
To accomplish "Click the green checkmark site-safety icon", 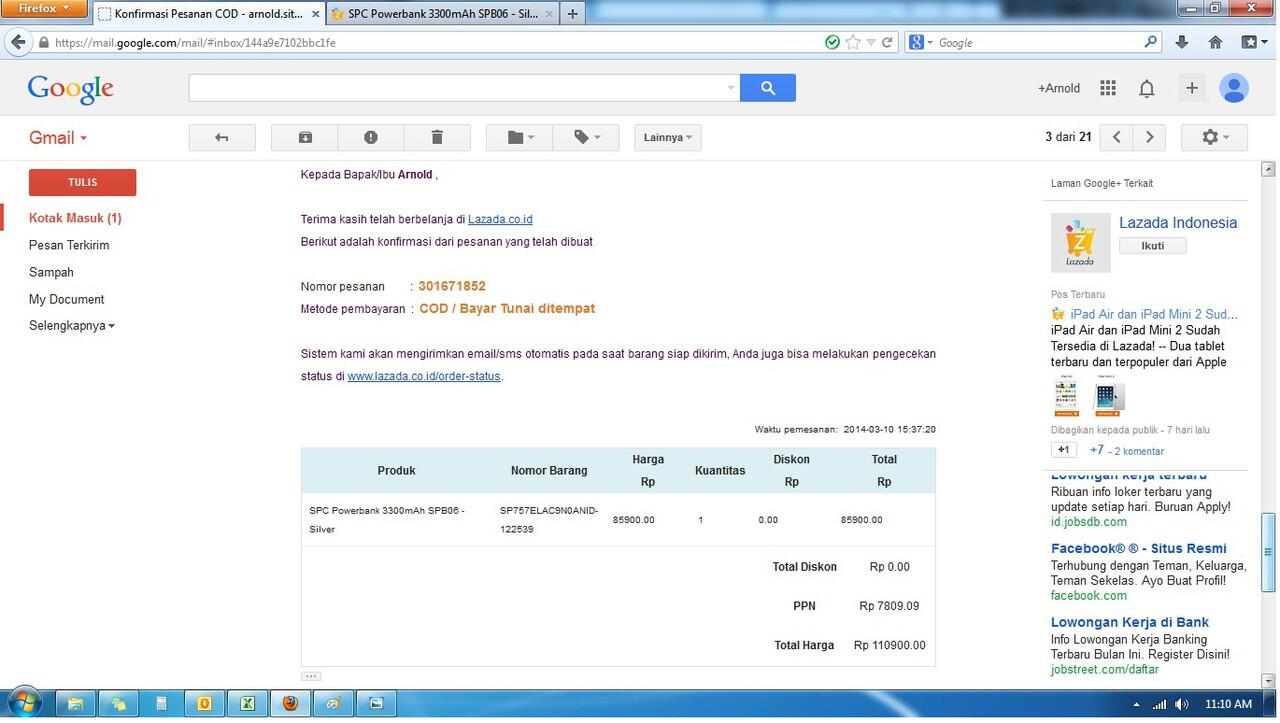I will tap(832, 42).
